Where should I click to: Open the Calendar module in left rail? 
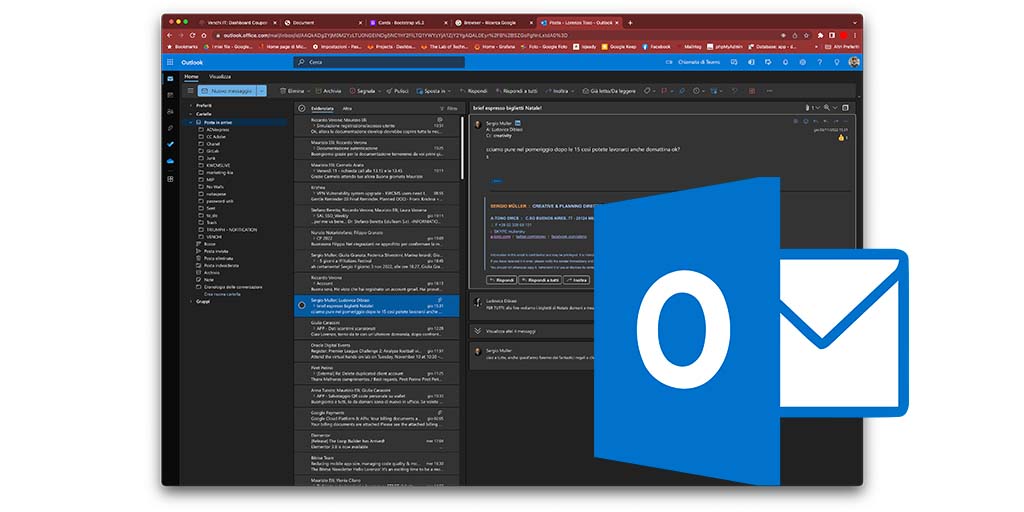point(170,95)
